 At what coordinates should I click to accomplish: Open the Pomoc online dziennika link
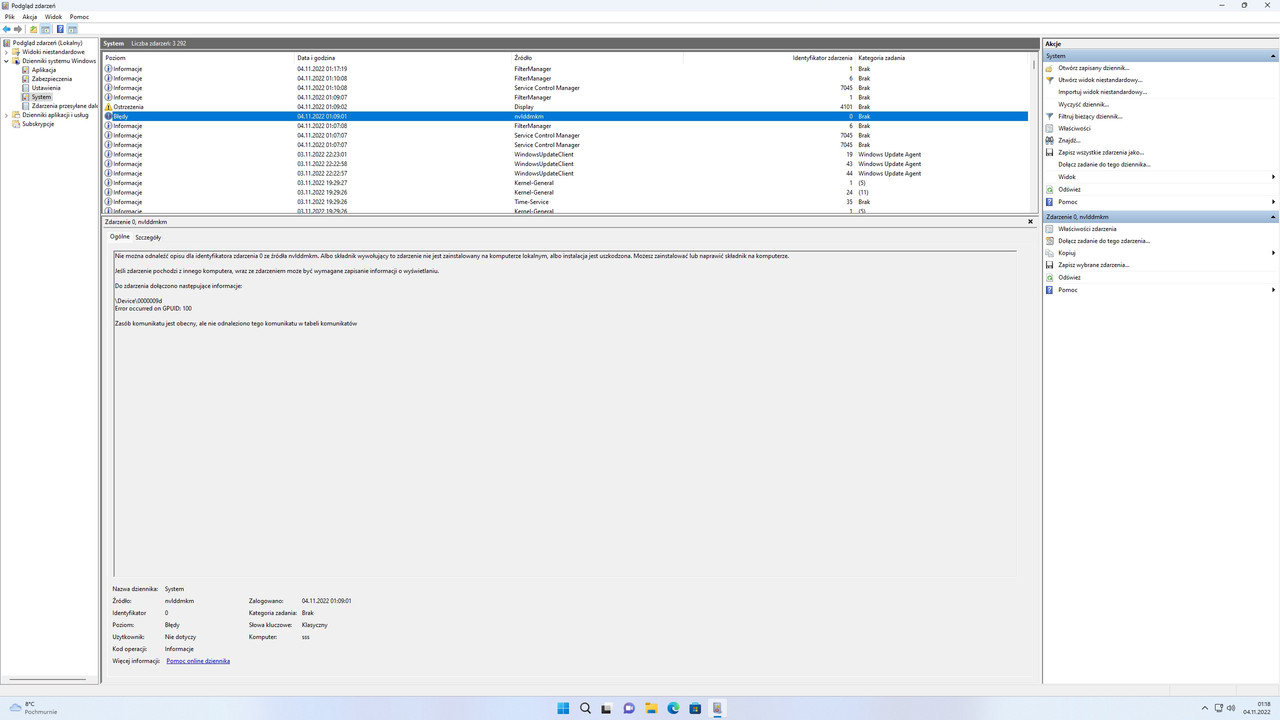coord(198,660)
